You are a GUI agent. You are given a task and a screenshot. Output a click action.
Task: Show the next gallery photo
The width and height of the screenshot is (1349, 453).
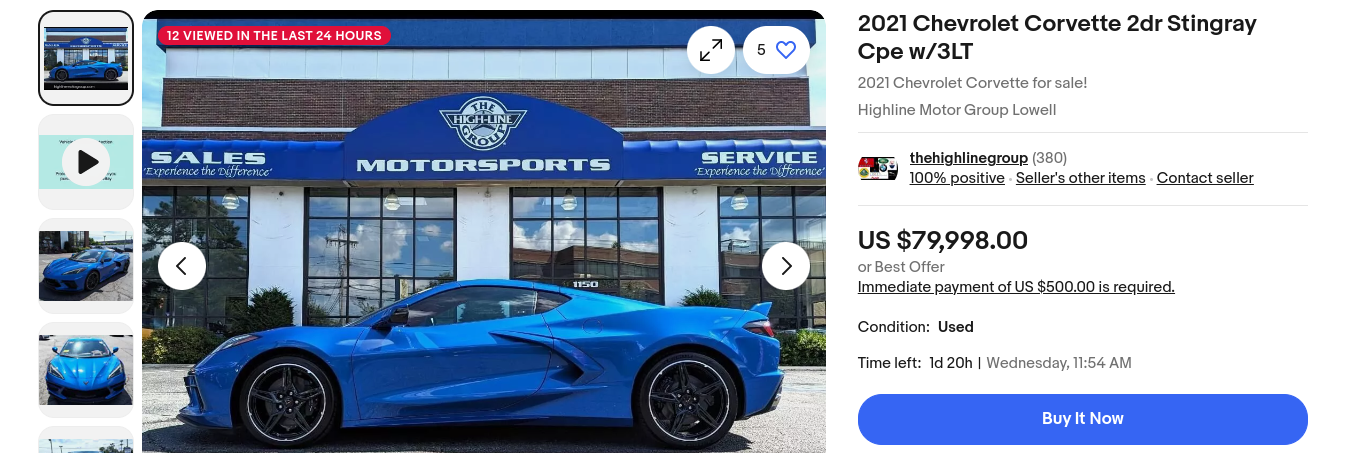[x=786, y=266]
